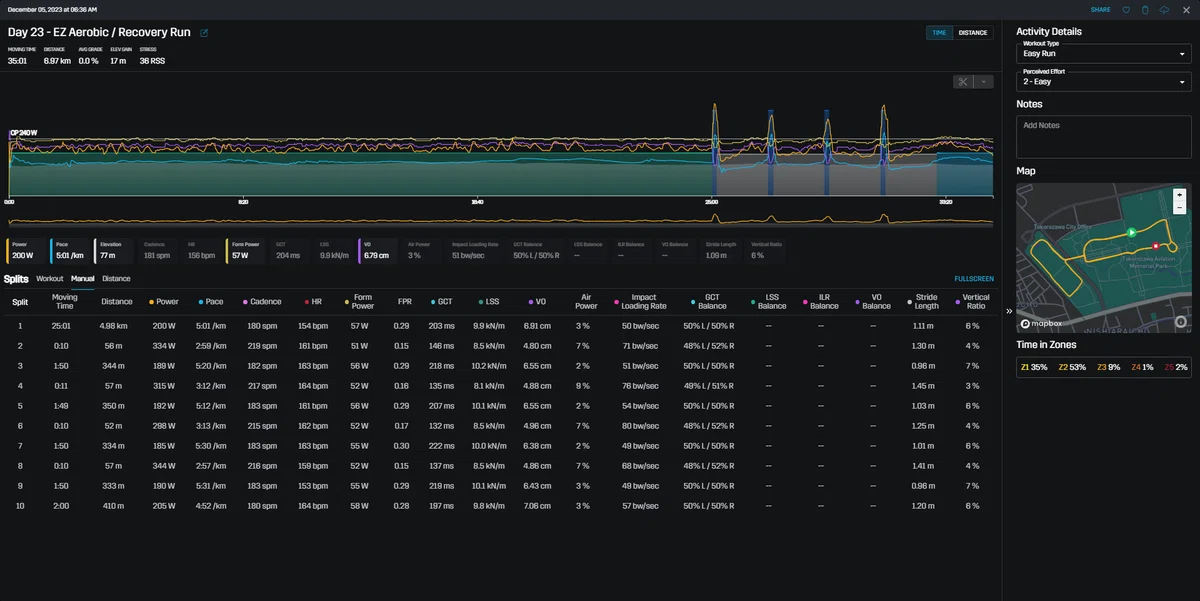
Task: Zoom in on the map
Action: point(1180,194)
